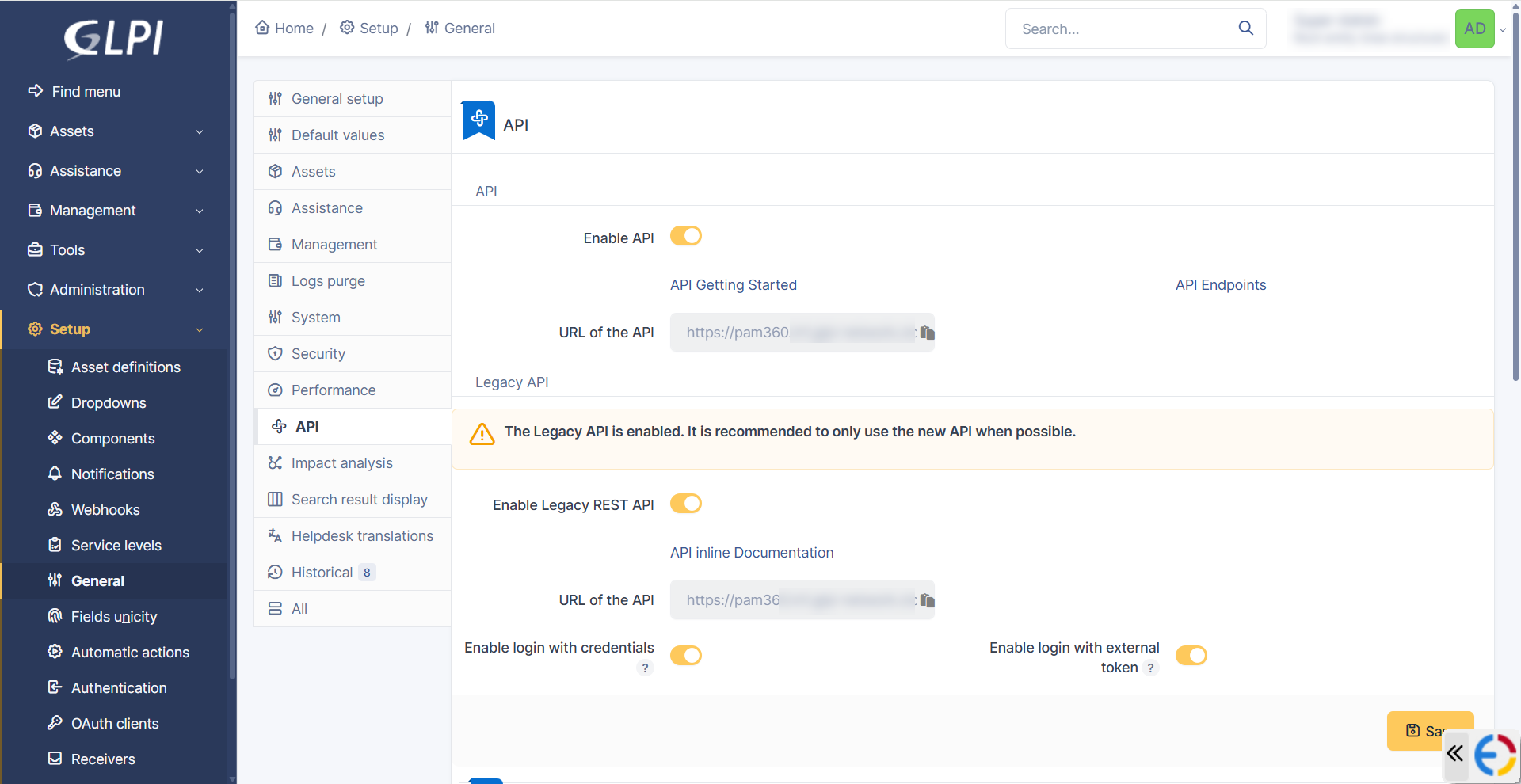Click the Automatic actions gear icon
1521x784 pixels.
(55, 652)
